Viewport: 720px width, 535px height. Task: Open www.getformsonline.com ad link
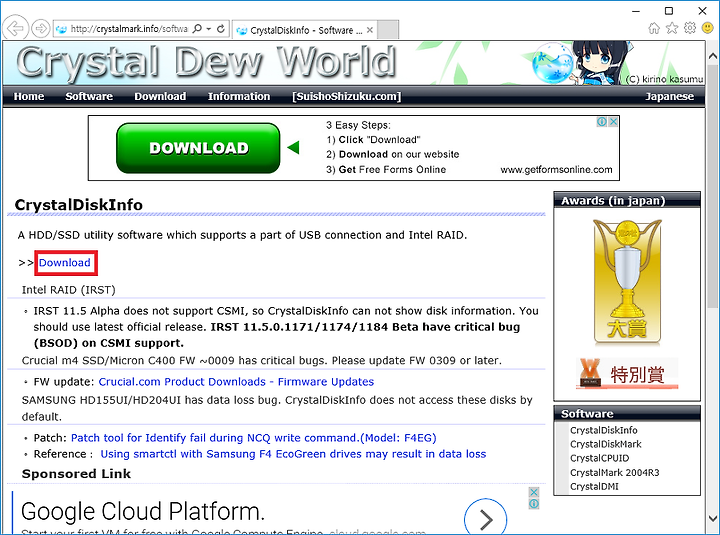tap(557, 170)
